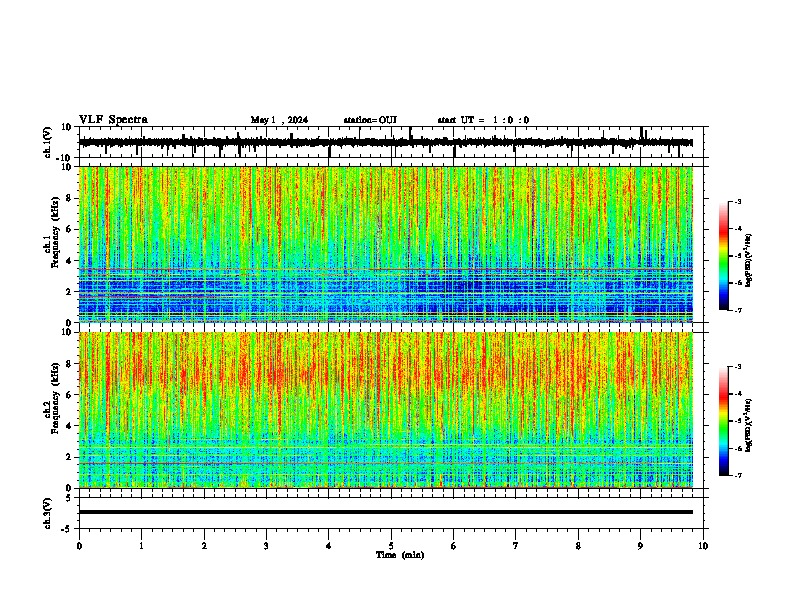Screen dimensions: 792x612
Task: Click the ch.2 spectrogram color bar
Action: (x=724, y=421)
